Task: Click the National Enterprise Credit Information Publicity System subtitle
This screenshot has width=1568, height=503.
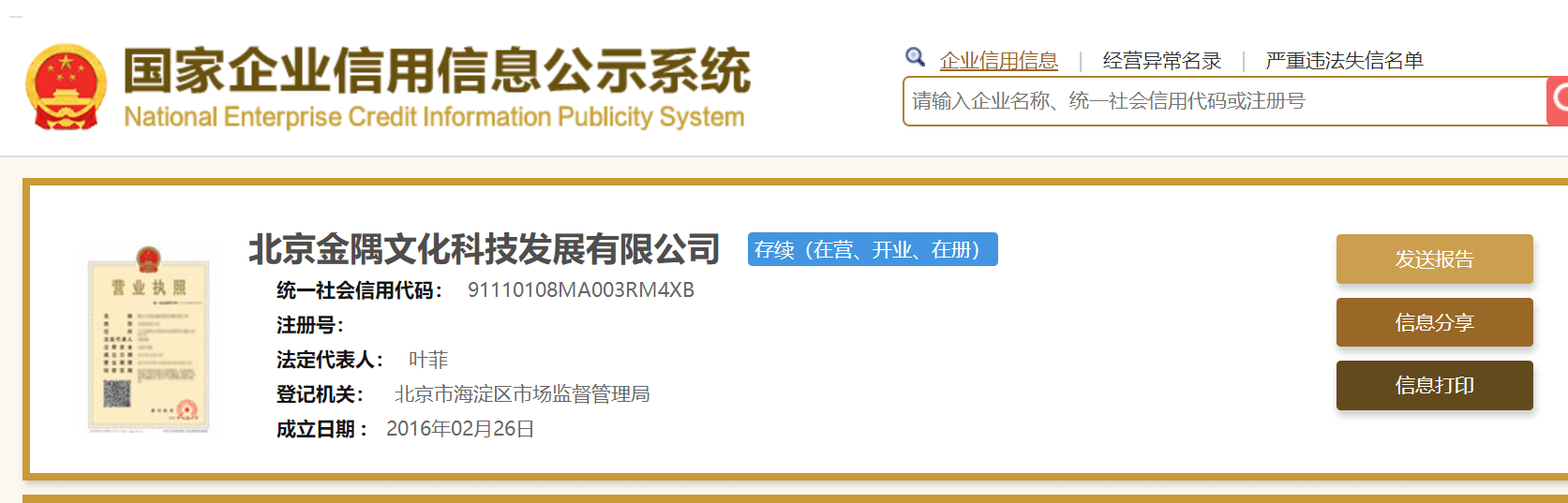Action: point(434,117)
